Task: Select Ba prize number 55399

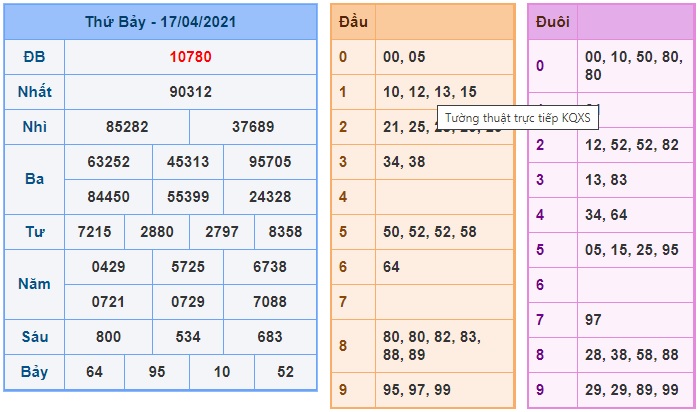Action: (188, 197)
